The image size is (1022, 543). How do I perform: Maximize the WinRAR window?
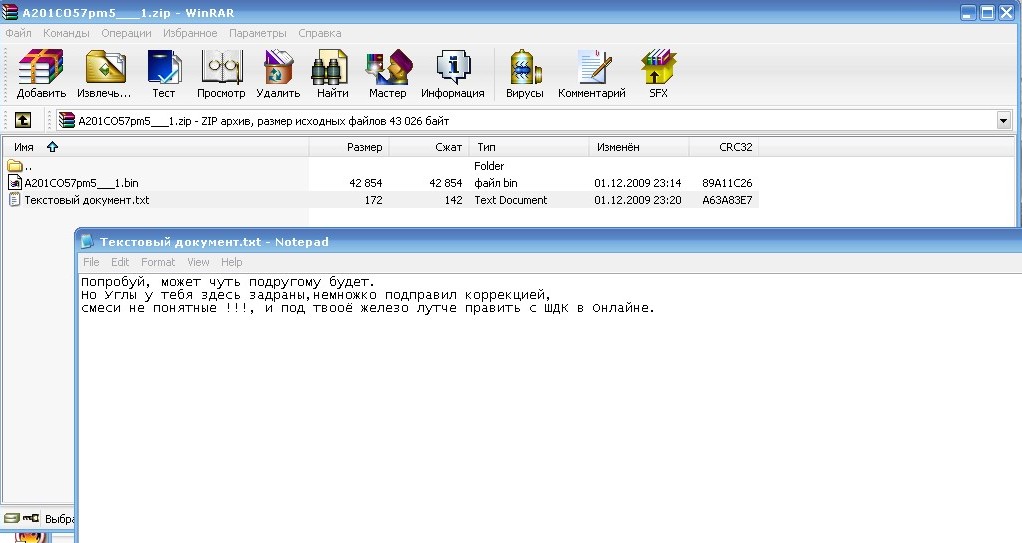(x=987, y=12)
